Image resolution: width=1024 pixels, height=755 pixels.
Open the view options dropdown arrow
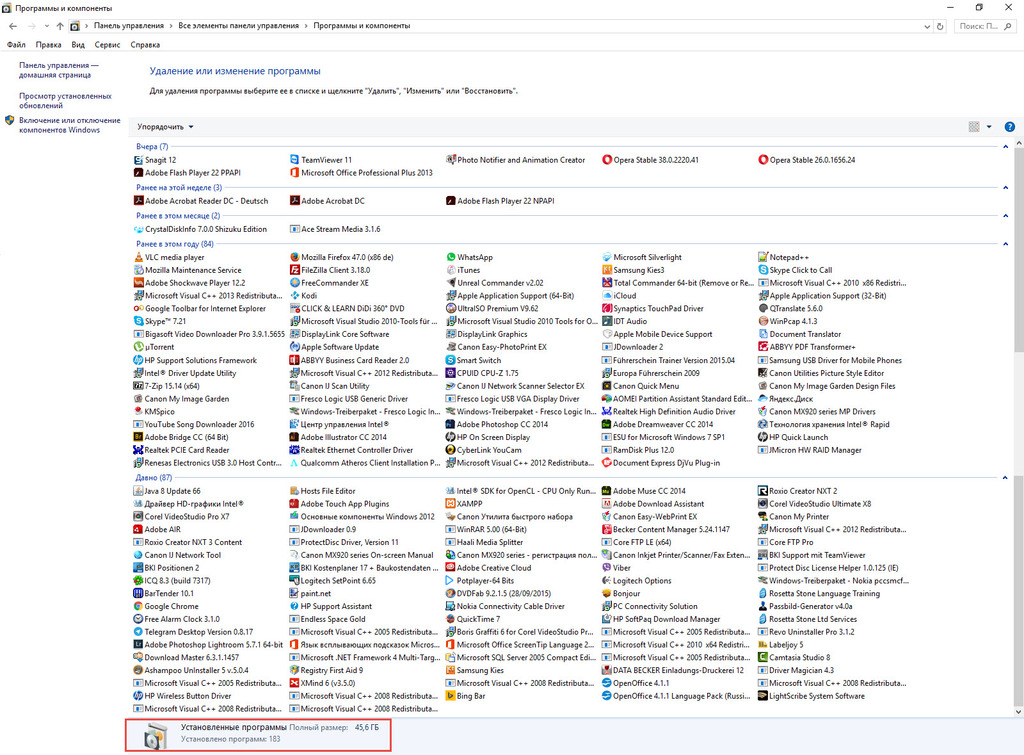(989, 127)
